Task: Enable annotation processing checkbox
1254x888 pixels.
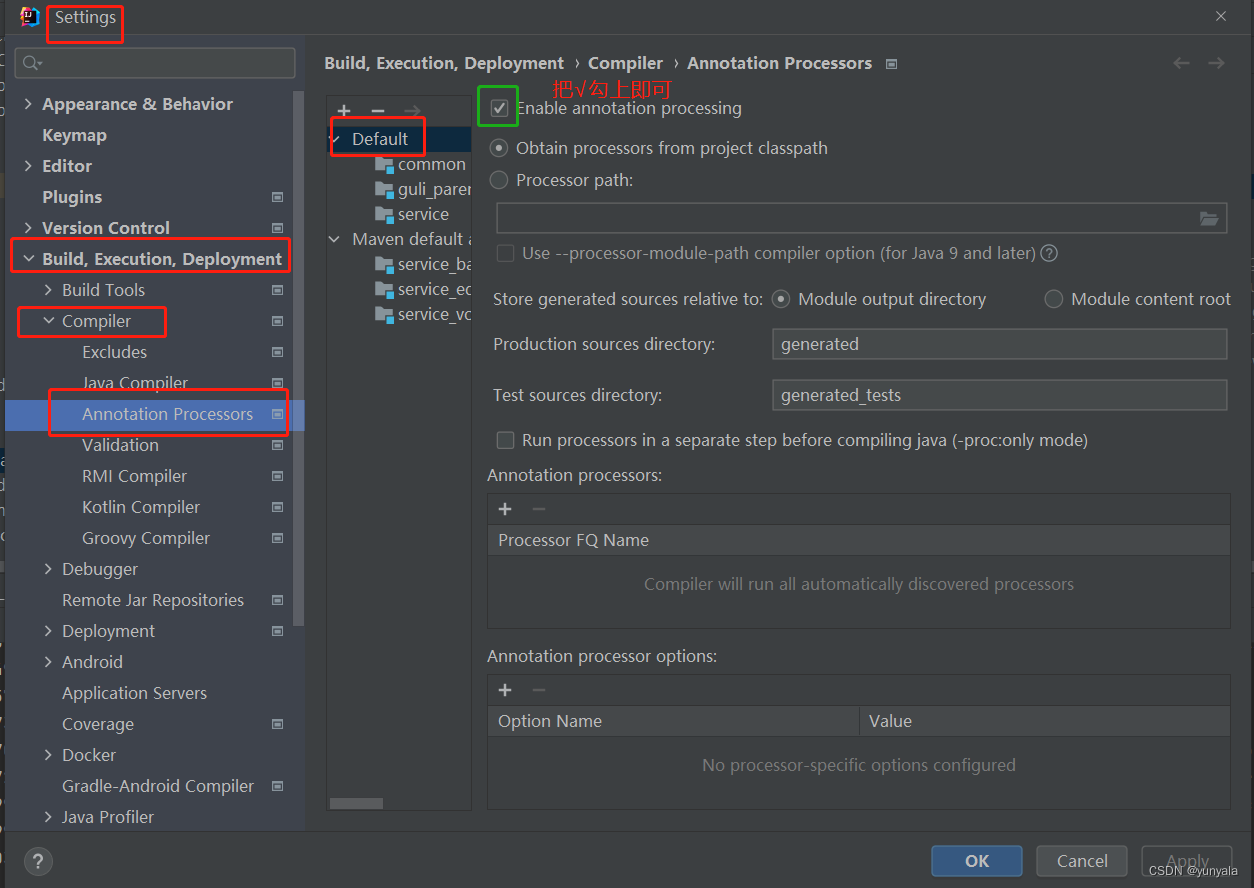Action: coord(497,106)
